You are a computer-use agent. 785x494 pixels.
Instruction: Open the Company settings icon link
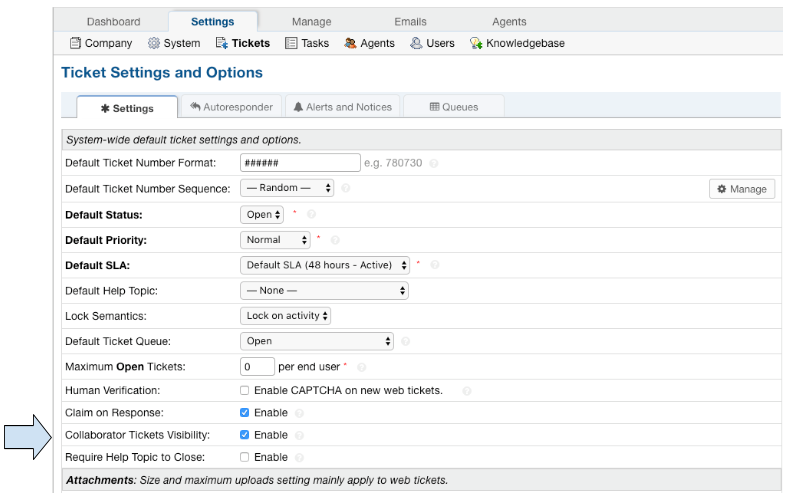coord(75,43)
